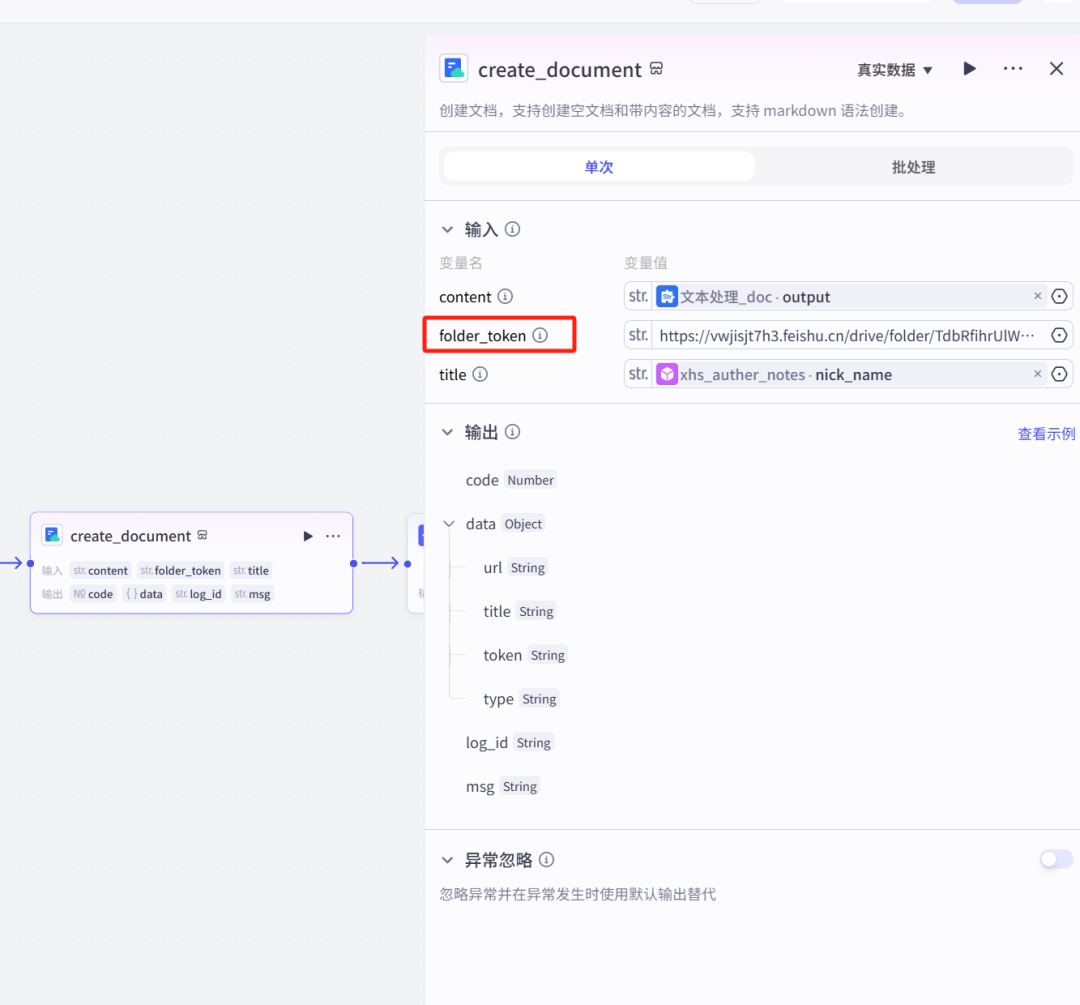The width and height of the screenshot is (1080, 1005).
Task: Show info for the folder_token variable
Action: [540, 335]
